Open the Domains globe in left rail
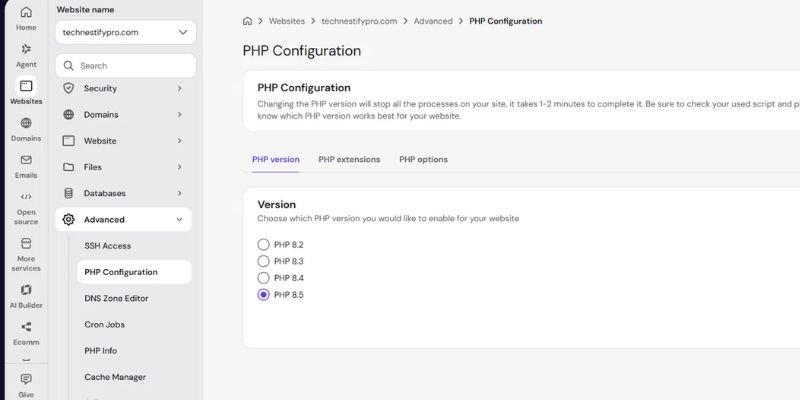 click(x=26, y=123)
